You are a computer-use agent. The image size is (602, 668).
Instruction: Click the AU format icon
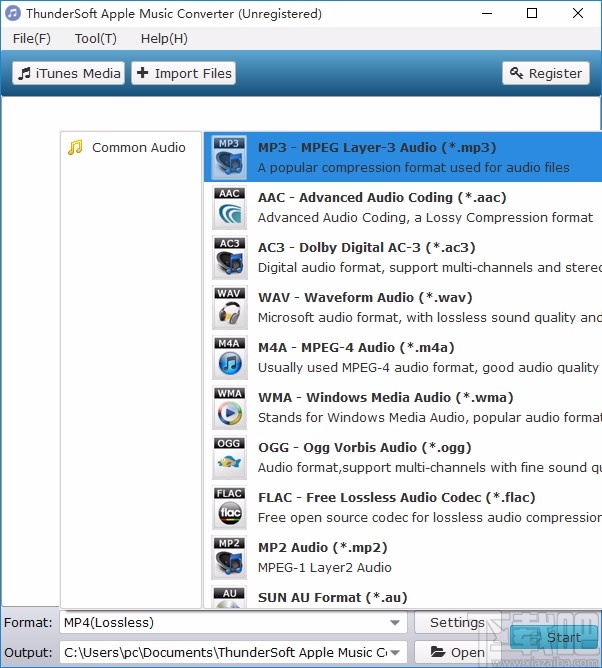229,597
